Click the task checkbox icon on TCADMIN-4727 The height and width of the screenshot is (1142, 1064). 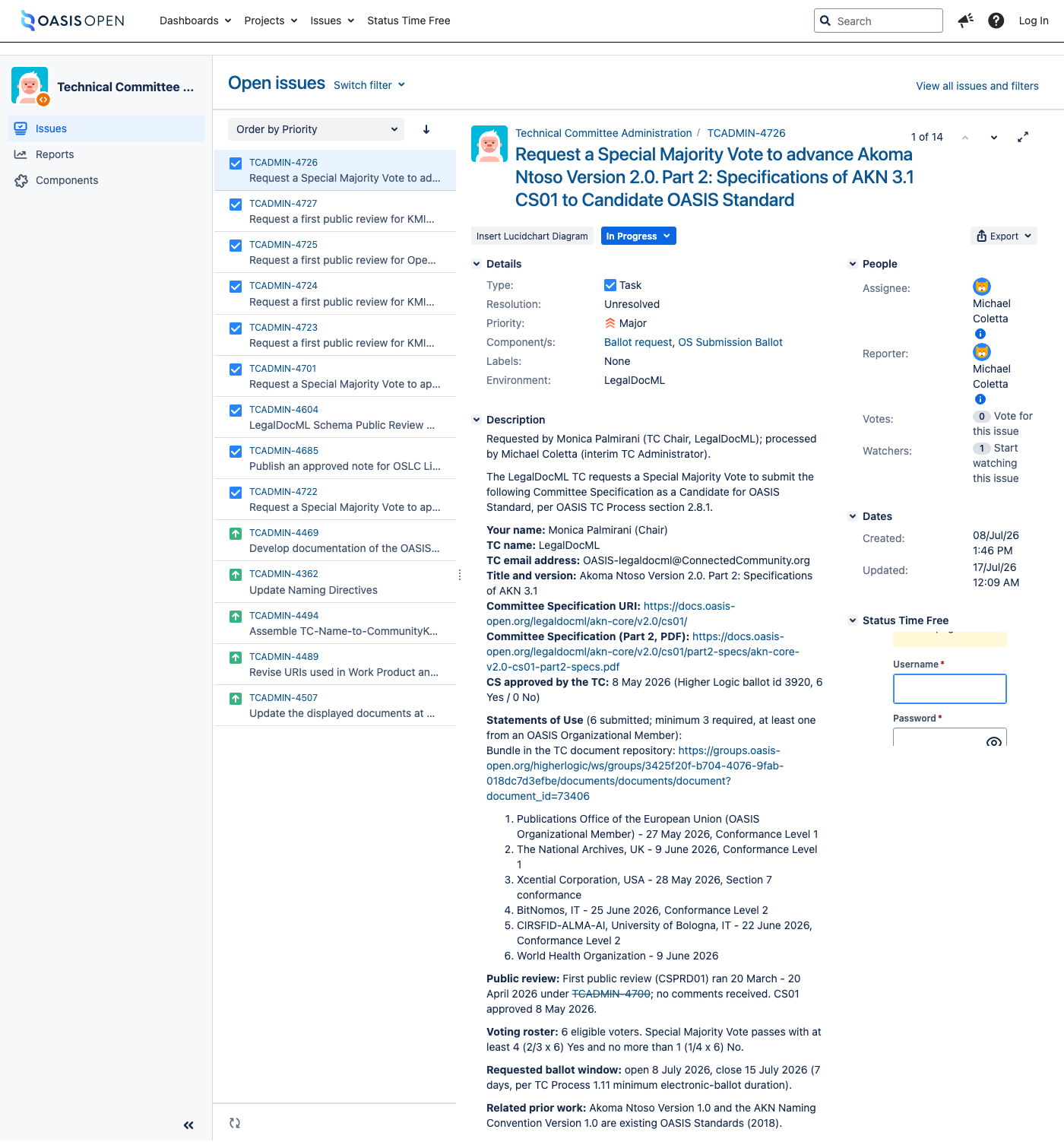point(236,205)
